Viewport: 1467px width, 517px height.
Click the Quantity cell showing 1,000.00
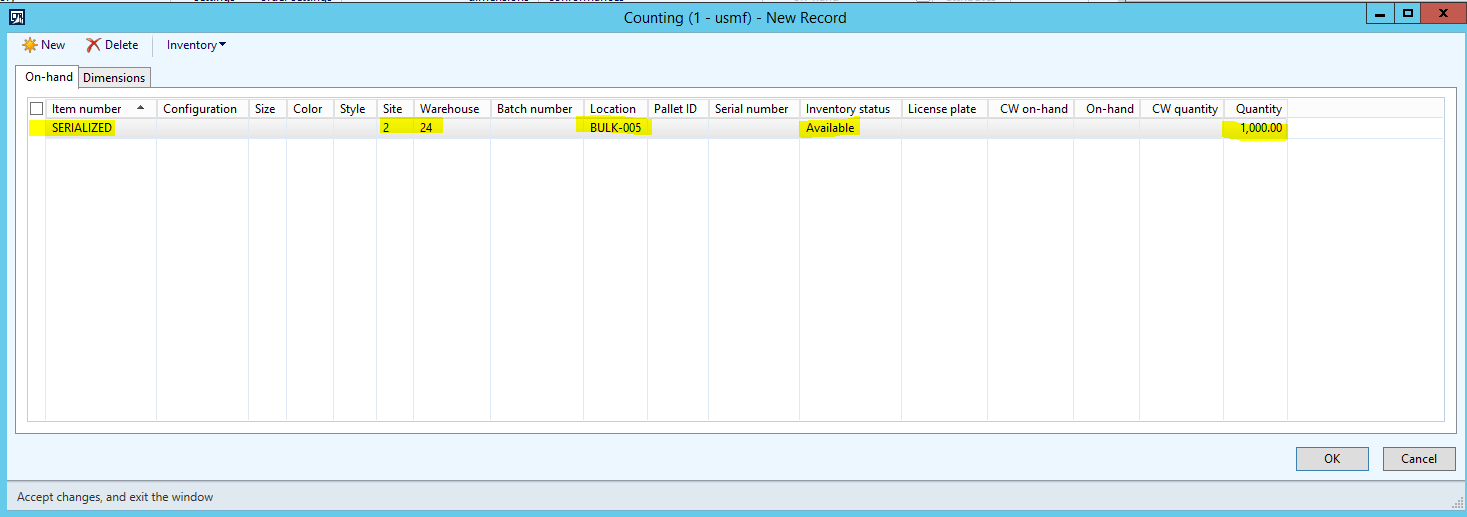[1260, 128]
